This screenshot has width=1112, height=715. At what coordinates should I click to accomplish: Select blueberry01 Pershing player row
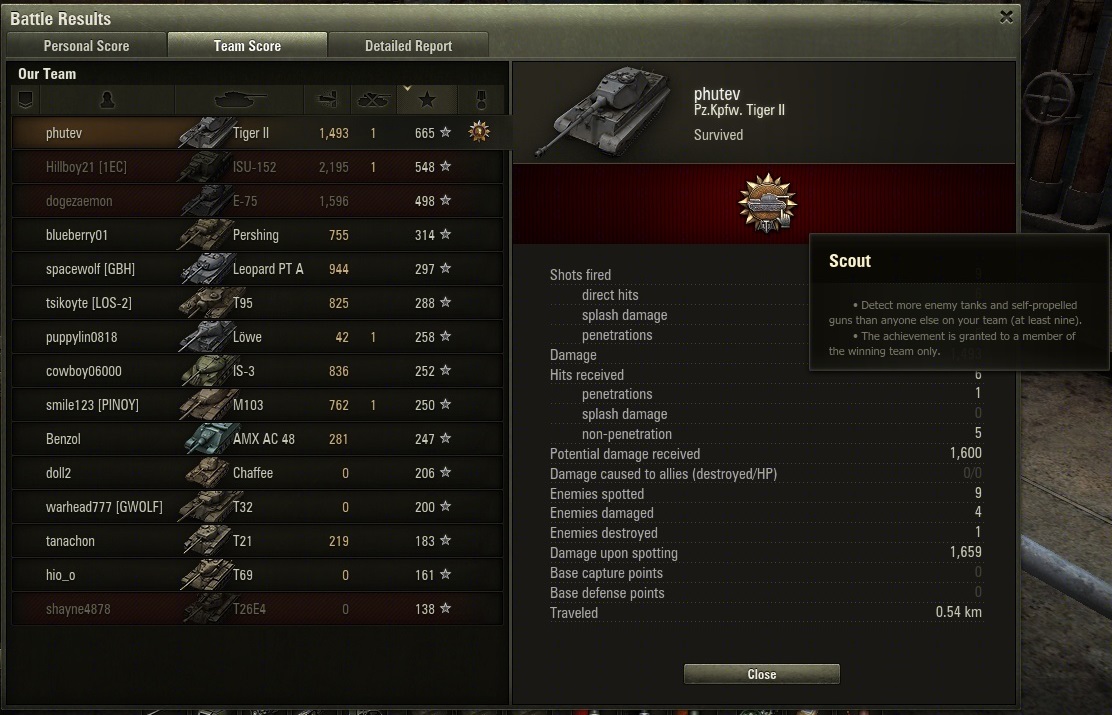(257, 235)
